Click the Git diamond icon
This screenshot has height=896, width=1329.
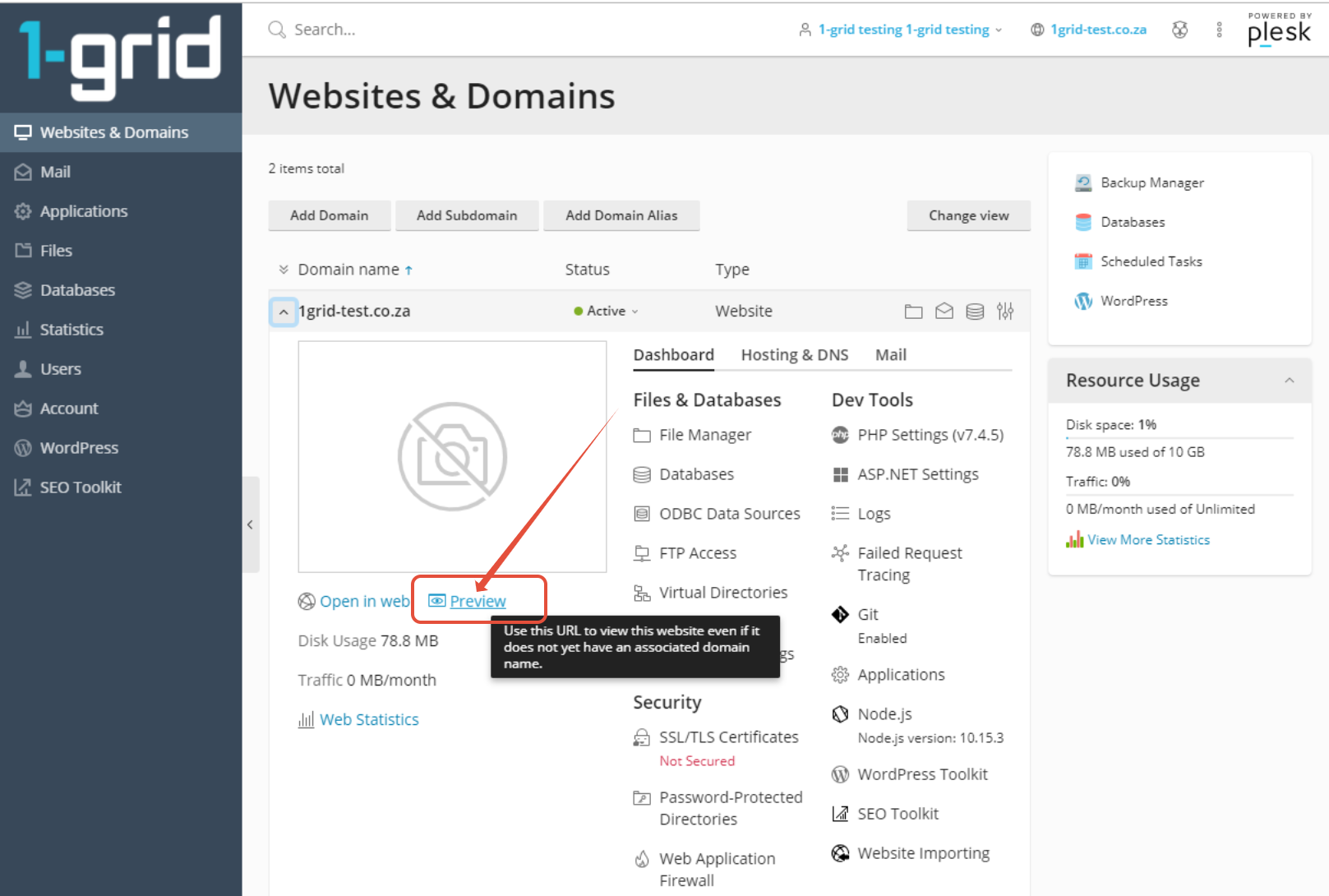[840, 615]
